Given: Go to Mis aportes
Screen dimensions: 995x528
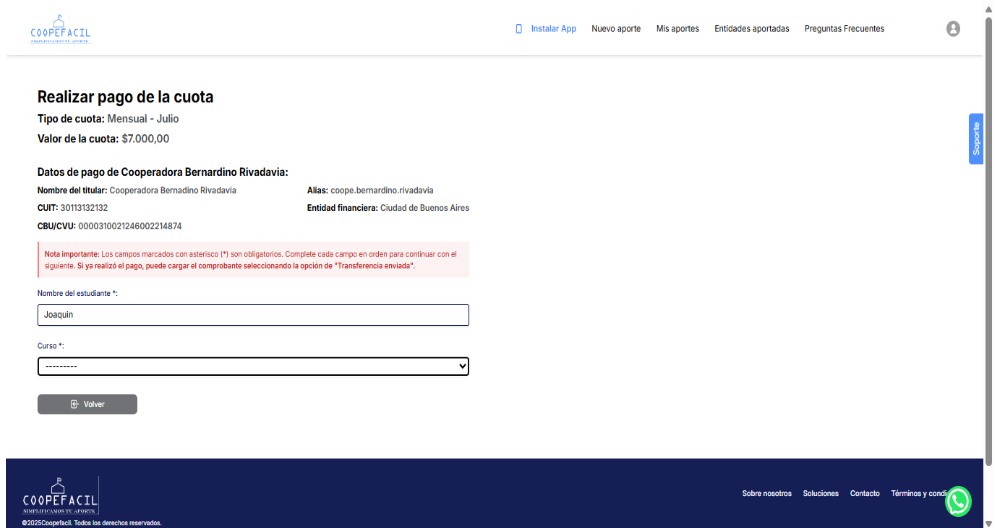Looking at the screenshot, I should [677, 29].
